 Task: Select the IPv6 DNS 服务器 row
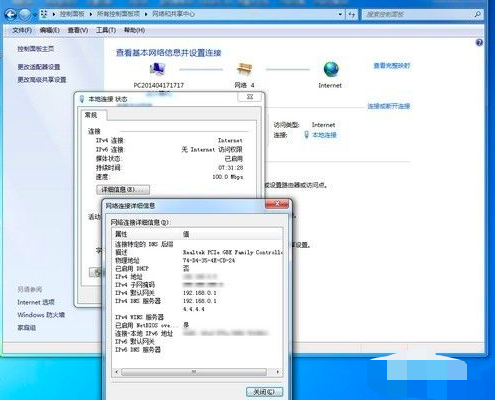197,350
